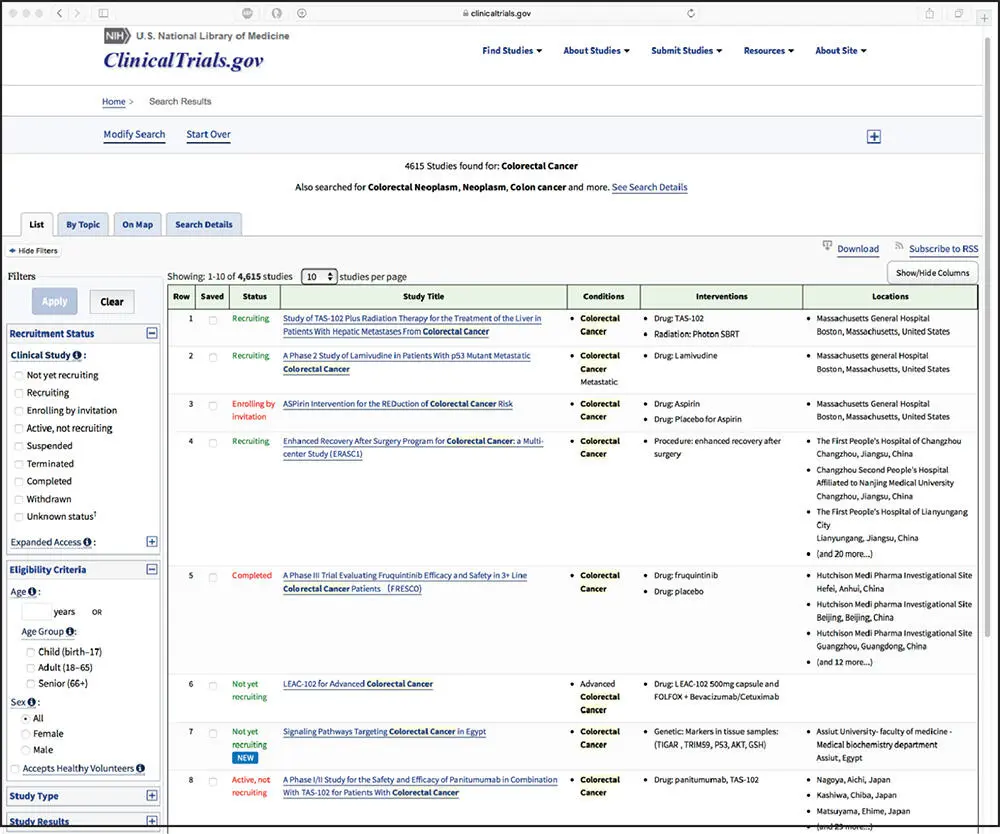Switch to the Search Details tab
The width and height of the screenshot is (1000, 834).
[x=204, y=224]
